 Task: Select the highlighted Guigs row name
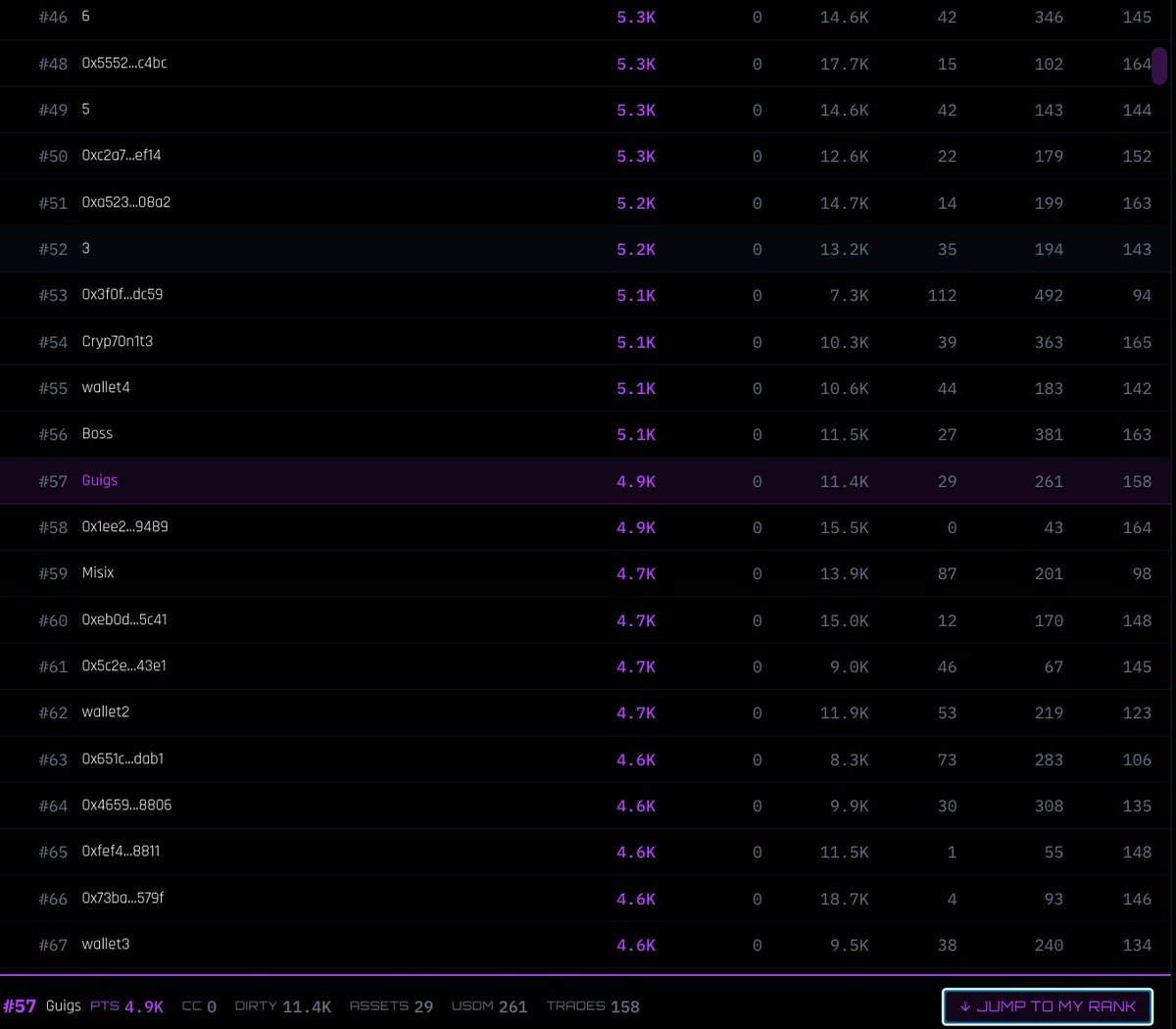(100, 480)
